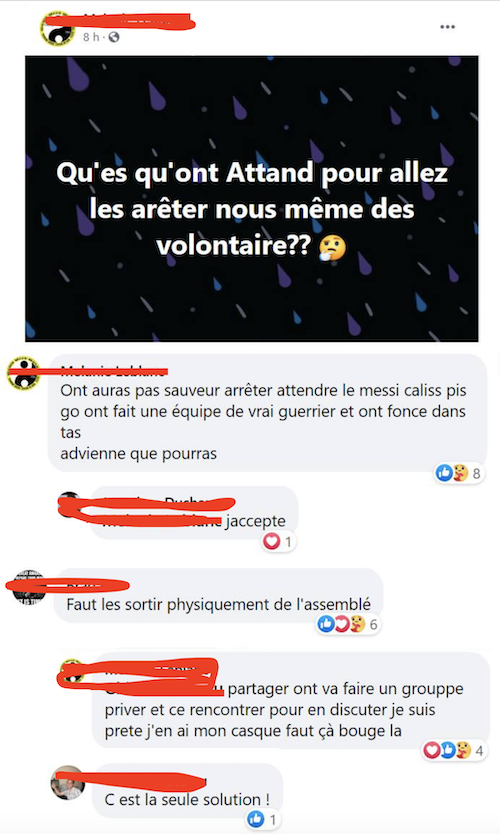View reactions with count 8 on first comment
Screen dimensions: 500x834
[459, 473]
